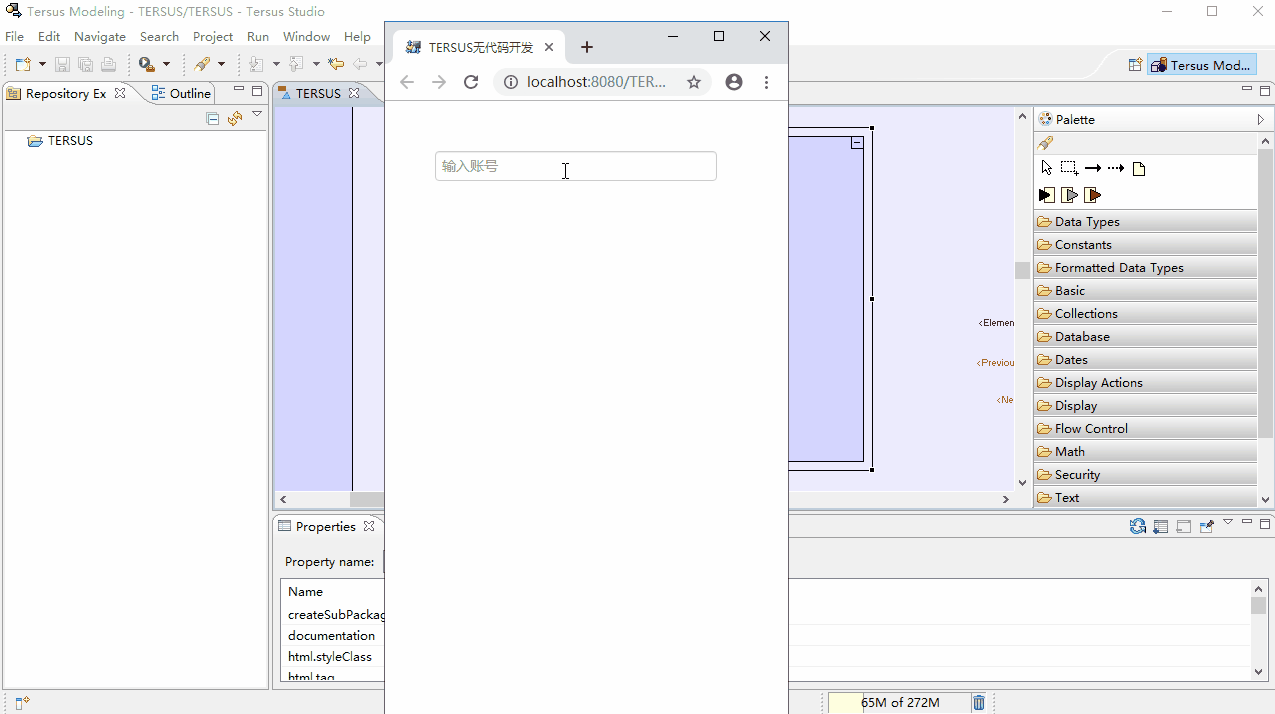Screen dimensions: 1275x714
Task: Expand the Display palette drawer
Action: coord(1145,406)
